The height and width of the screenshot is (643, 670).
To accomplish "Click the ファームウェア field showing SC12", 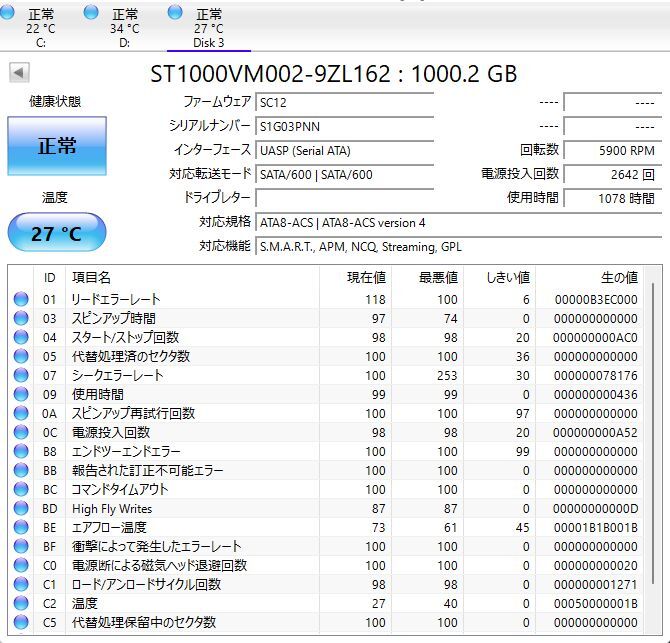I will tap(344, 103).
